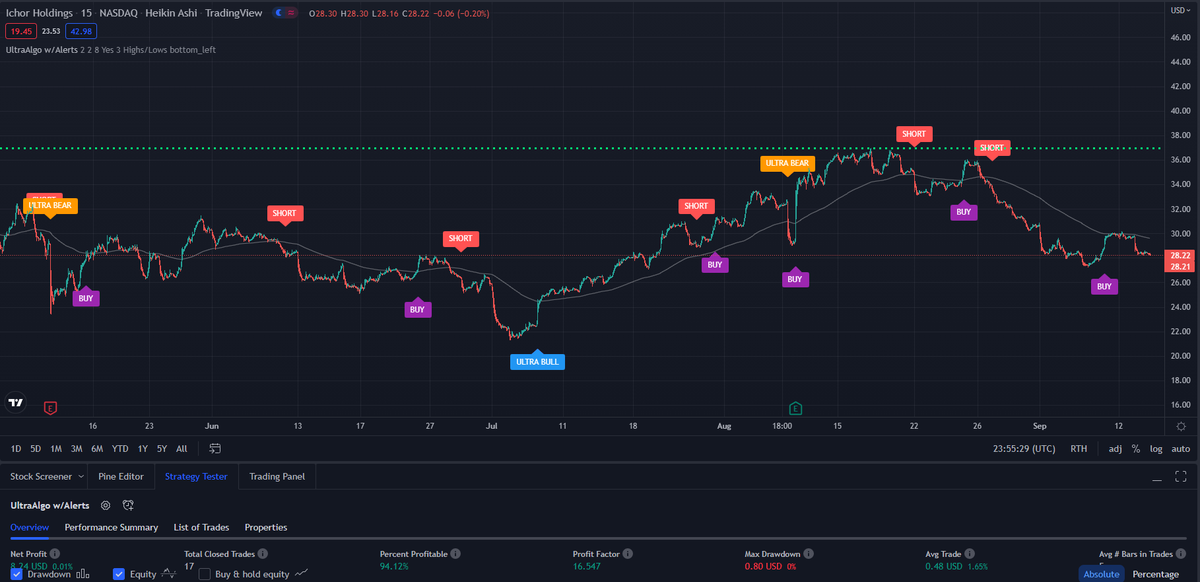Image resolution: width=1200 pixels, height=582 pixels.
Task: Toggle the Equity checkbox
Action: (x=119, y=574)
